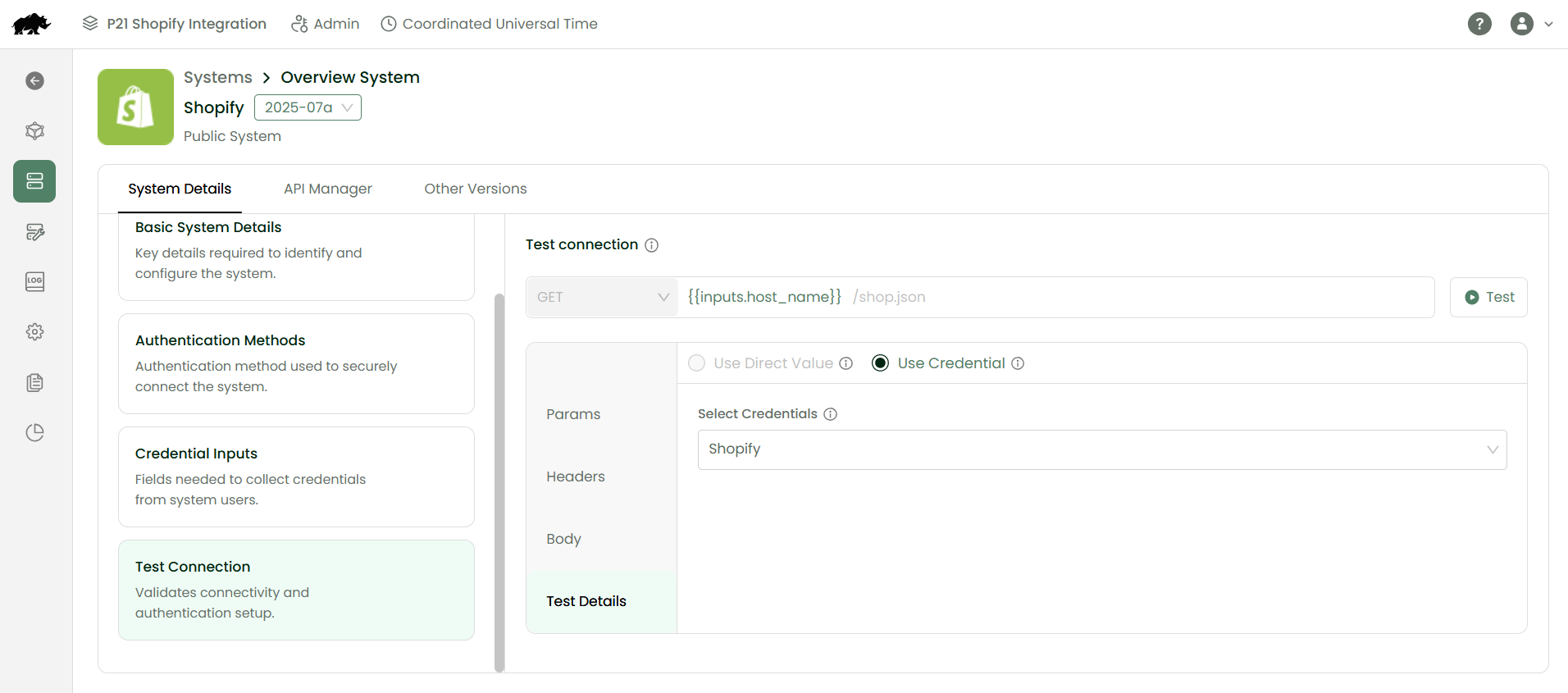Image resolution: width=1568 pixels, height=693 pixels.
Task: Click the {{inputs.host_name}} variable text
Action: [x=764, y=297]
